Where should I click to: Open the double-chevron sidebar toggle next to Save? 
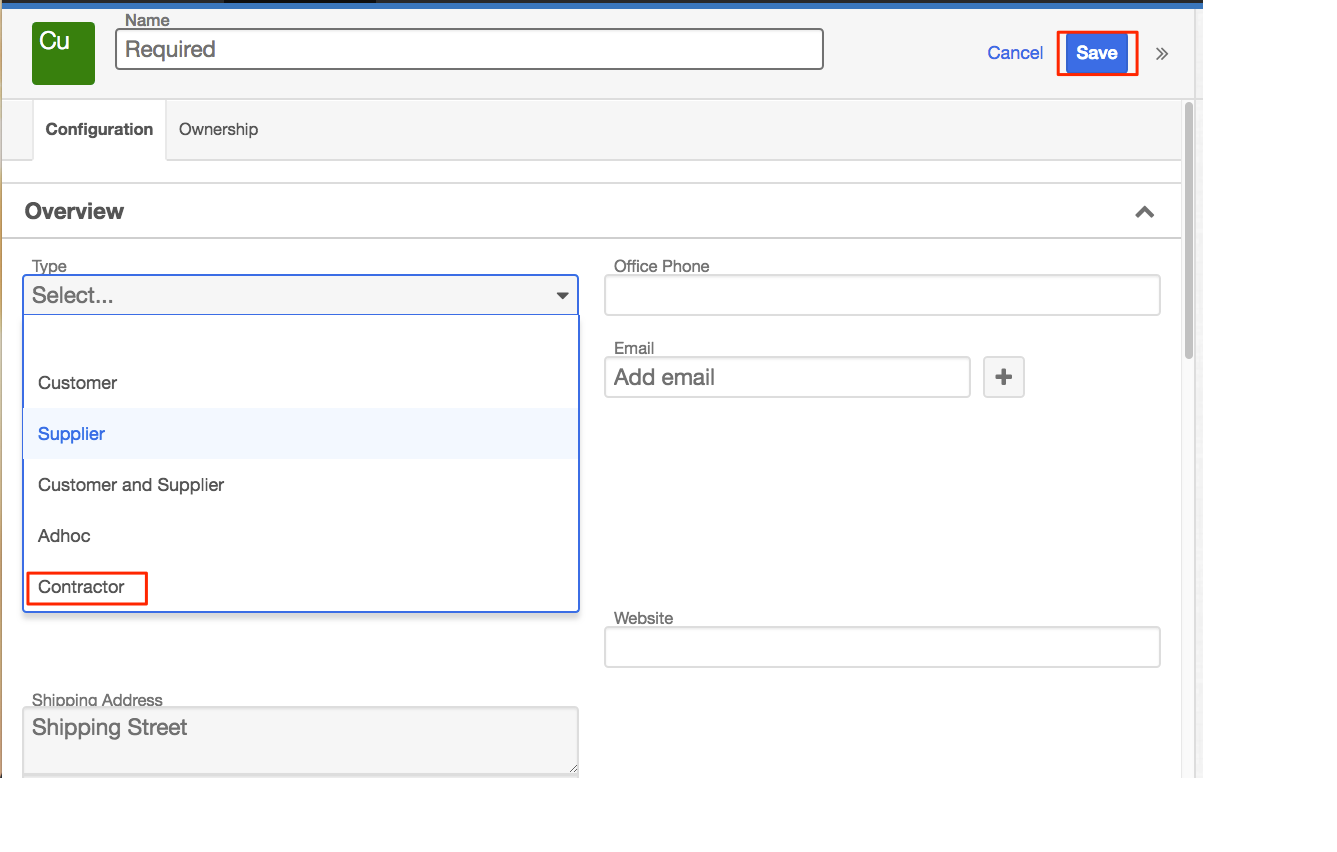1162,54
